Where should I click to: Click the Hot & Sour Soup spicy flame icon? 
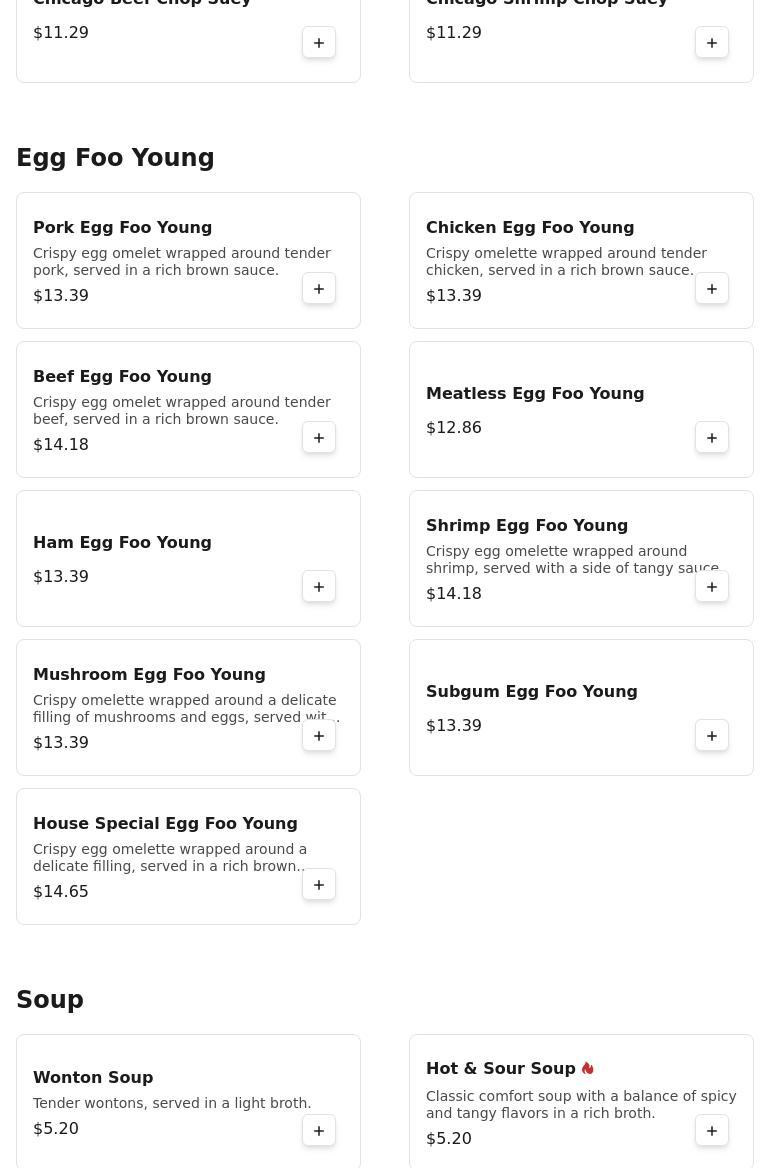point(588,1069)
